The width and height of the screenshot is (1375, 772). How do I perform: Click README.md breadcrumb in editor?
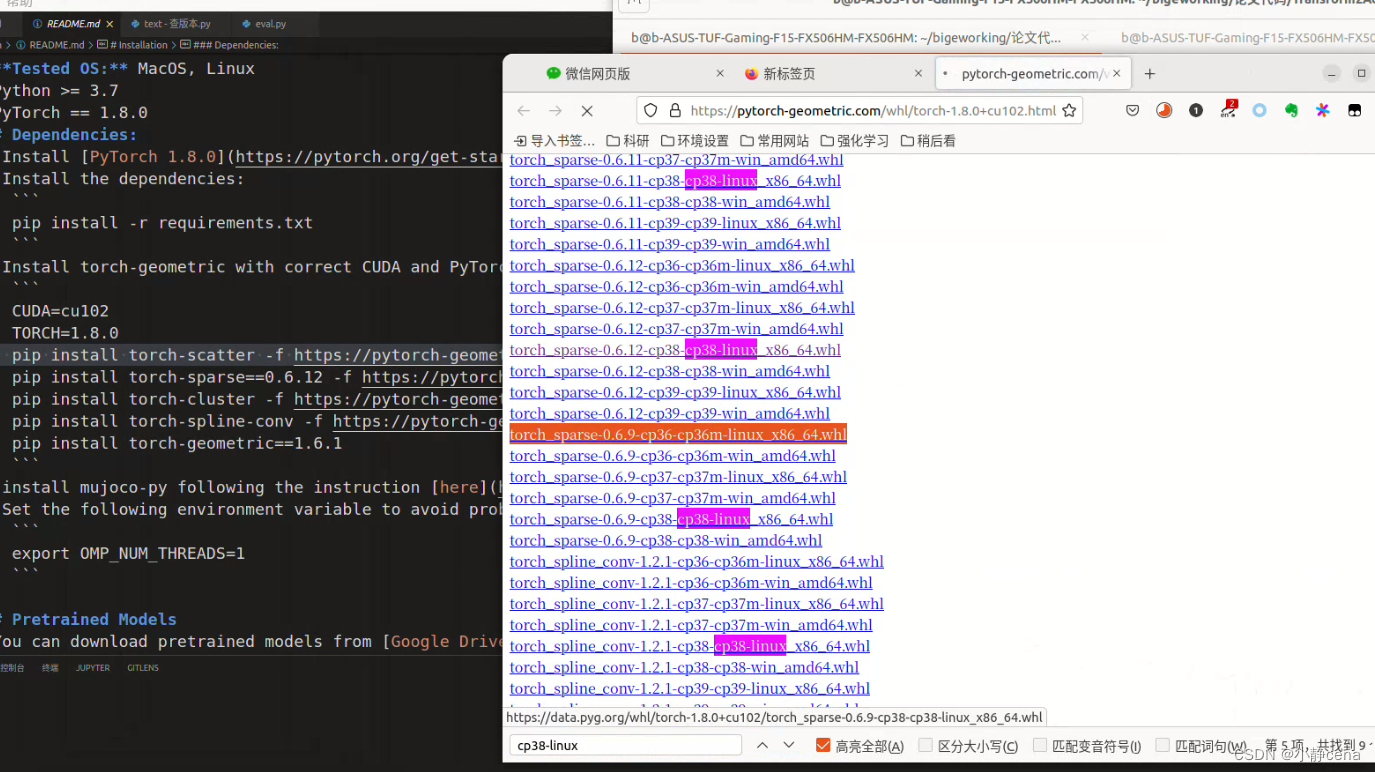pos(50,45)
